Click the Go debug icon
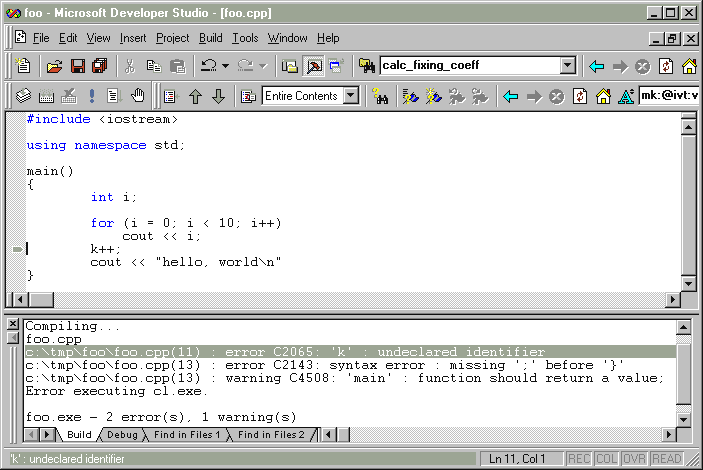Screen dimensions: 703x470 coord(114,96)
